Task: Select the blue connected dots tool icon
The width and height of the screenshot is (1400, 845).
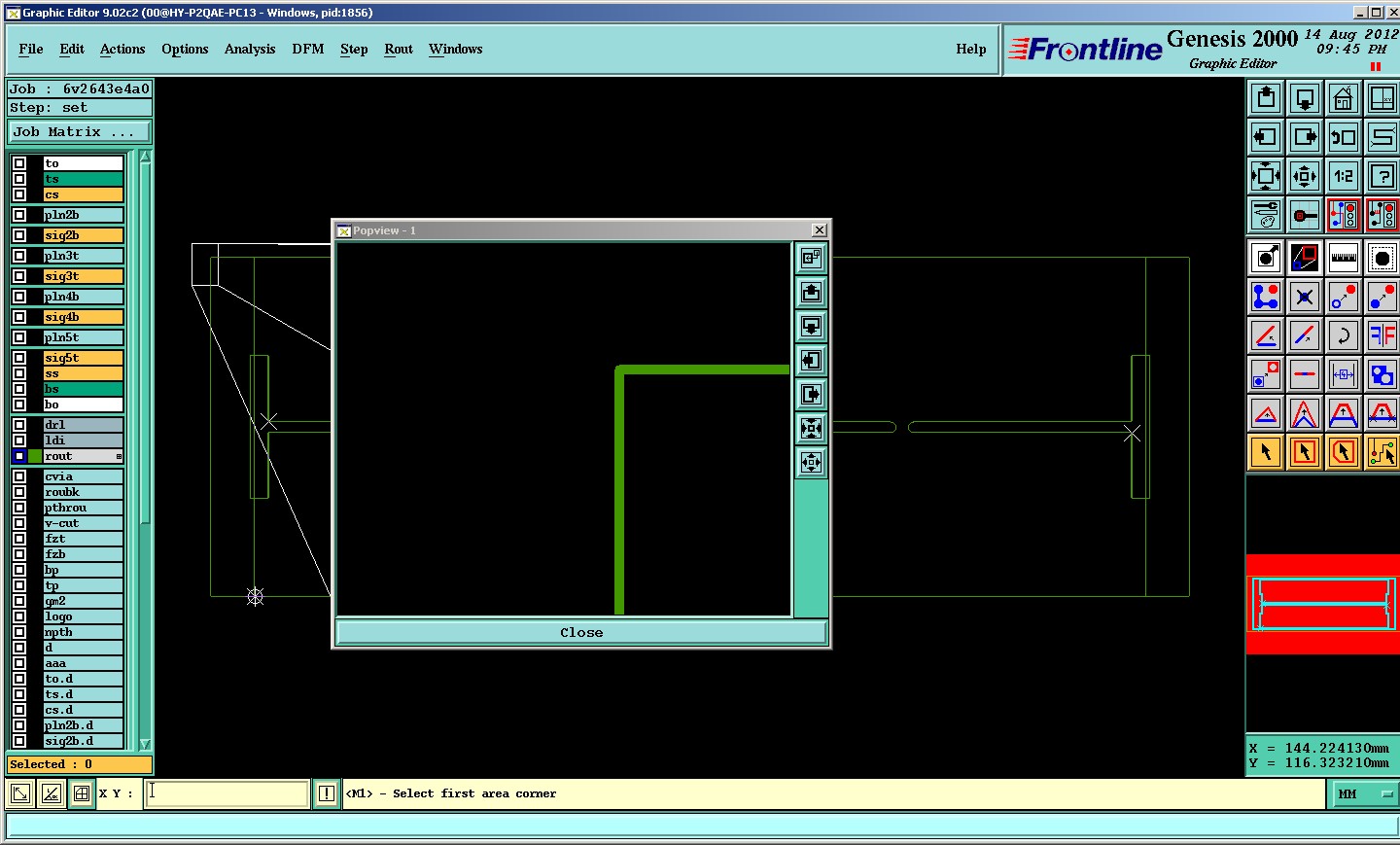Action: [x=1266, y=297]
